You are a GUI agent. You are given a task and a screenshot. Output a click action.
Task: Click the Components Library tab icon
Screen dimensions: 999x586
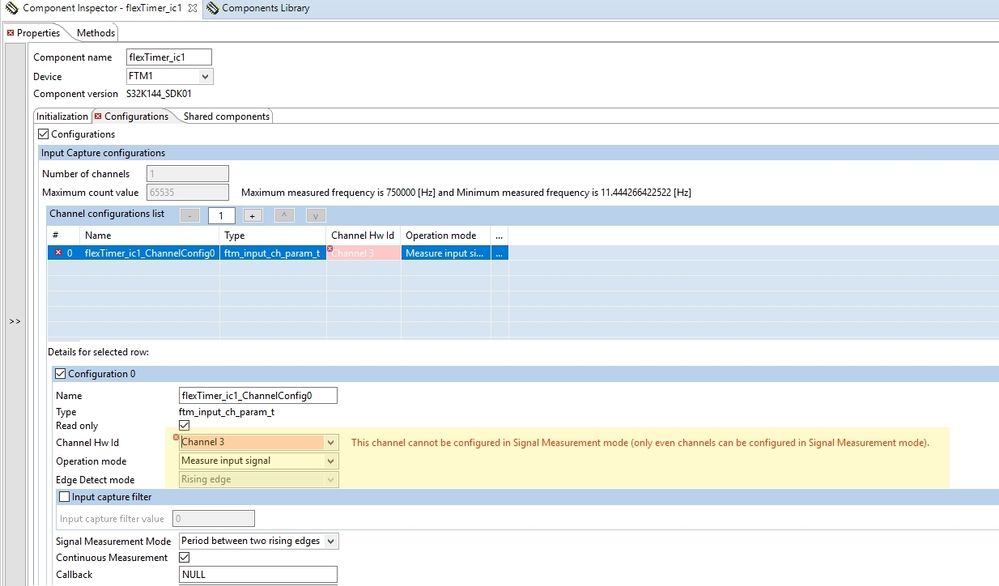point(212,8)
